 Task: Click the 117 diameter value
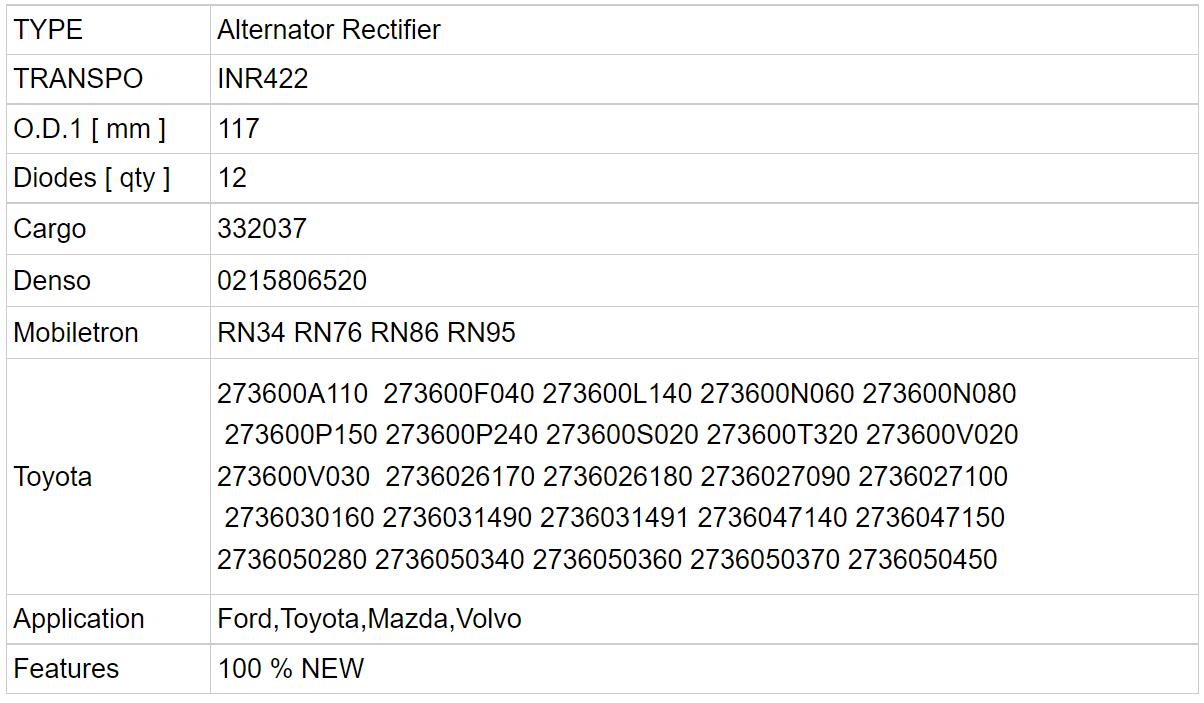tap(238, 129)
